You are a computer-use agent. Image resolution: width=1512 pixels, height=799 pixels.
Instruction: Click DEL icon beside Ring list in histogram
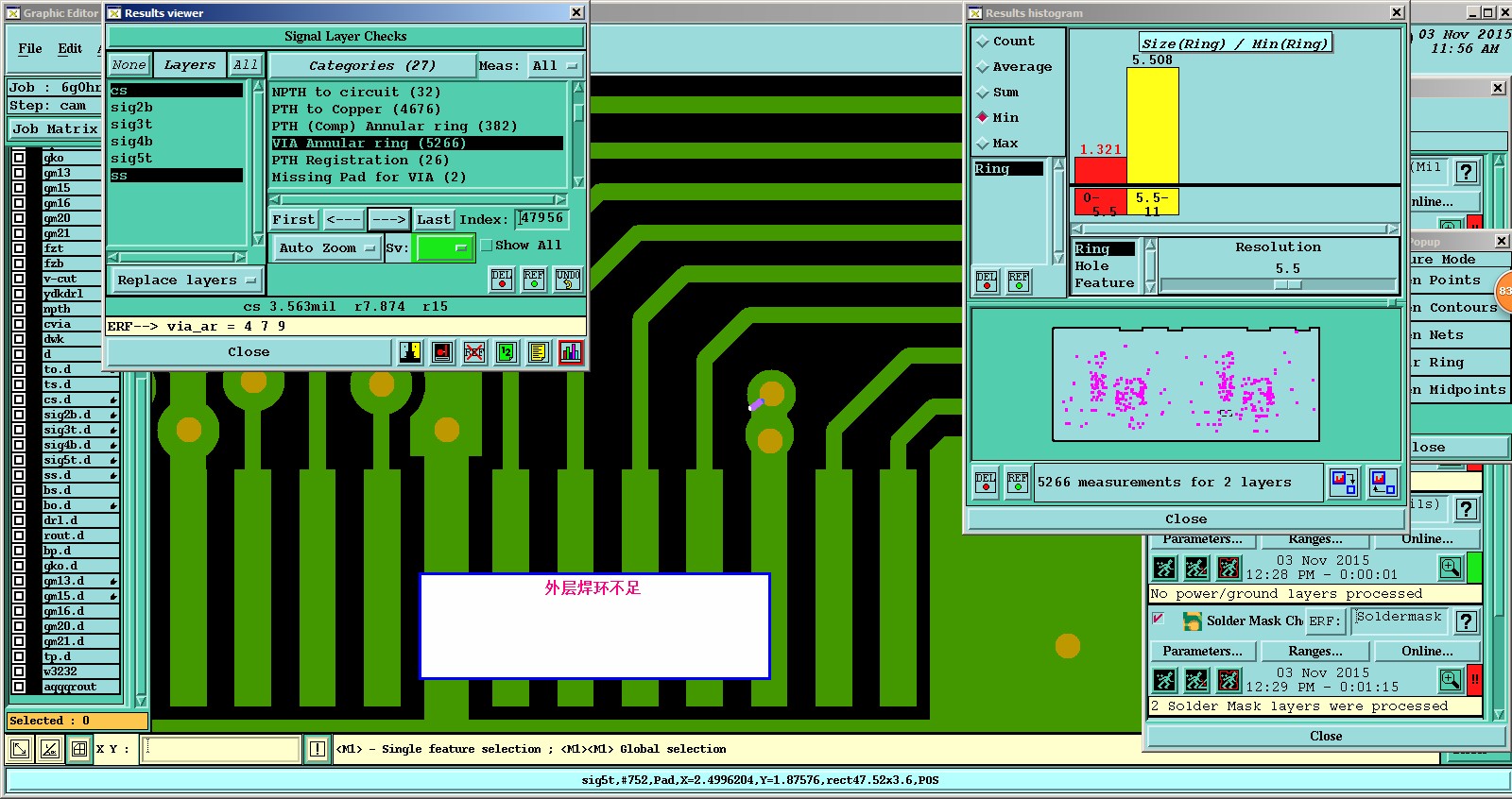coord(987,280)
